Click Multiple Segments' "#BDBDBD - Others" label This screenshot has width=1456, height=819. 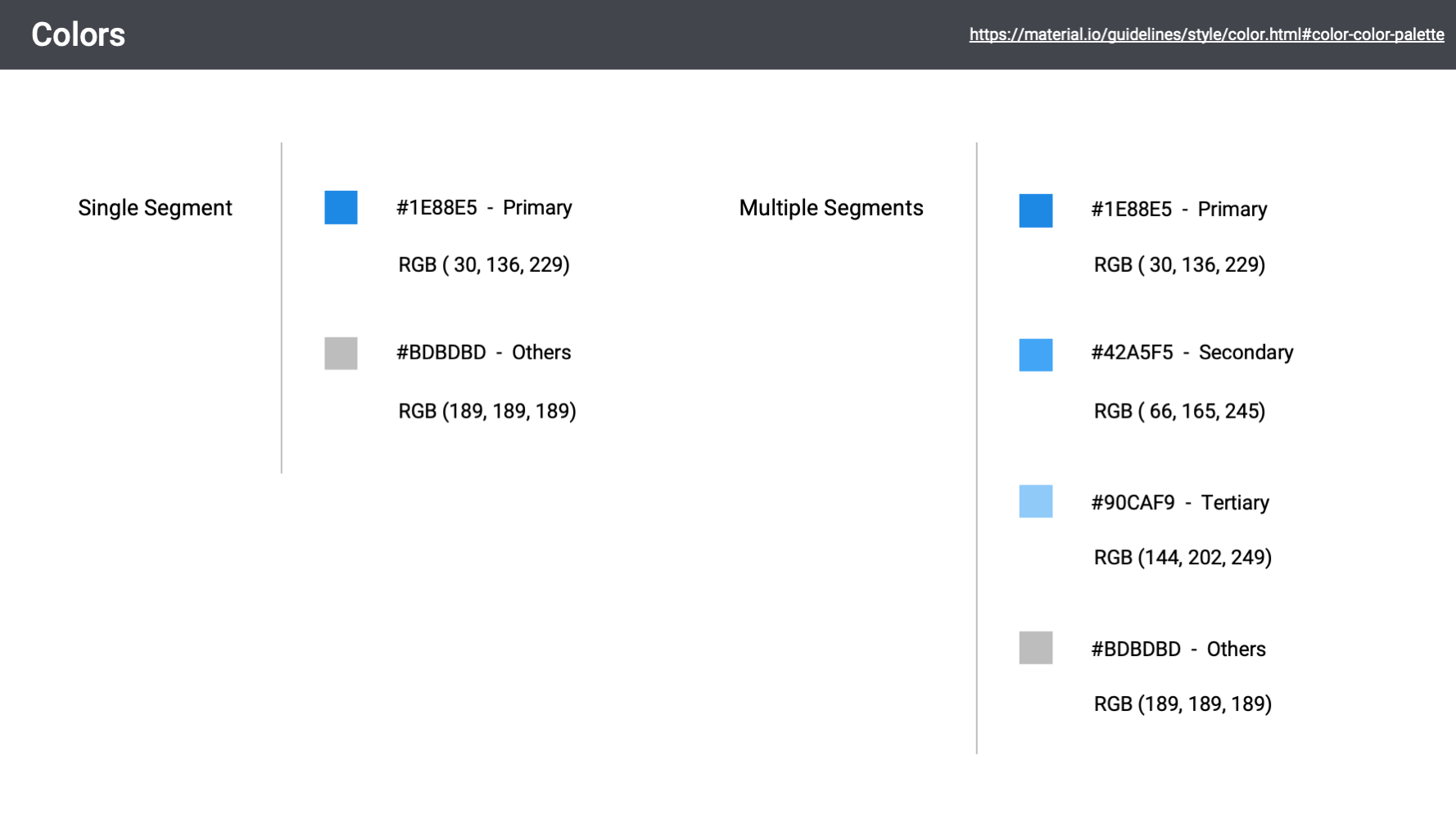pyautogui.click(x=1178, y=649)
